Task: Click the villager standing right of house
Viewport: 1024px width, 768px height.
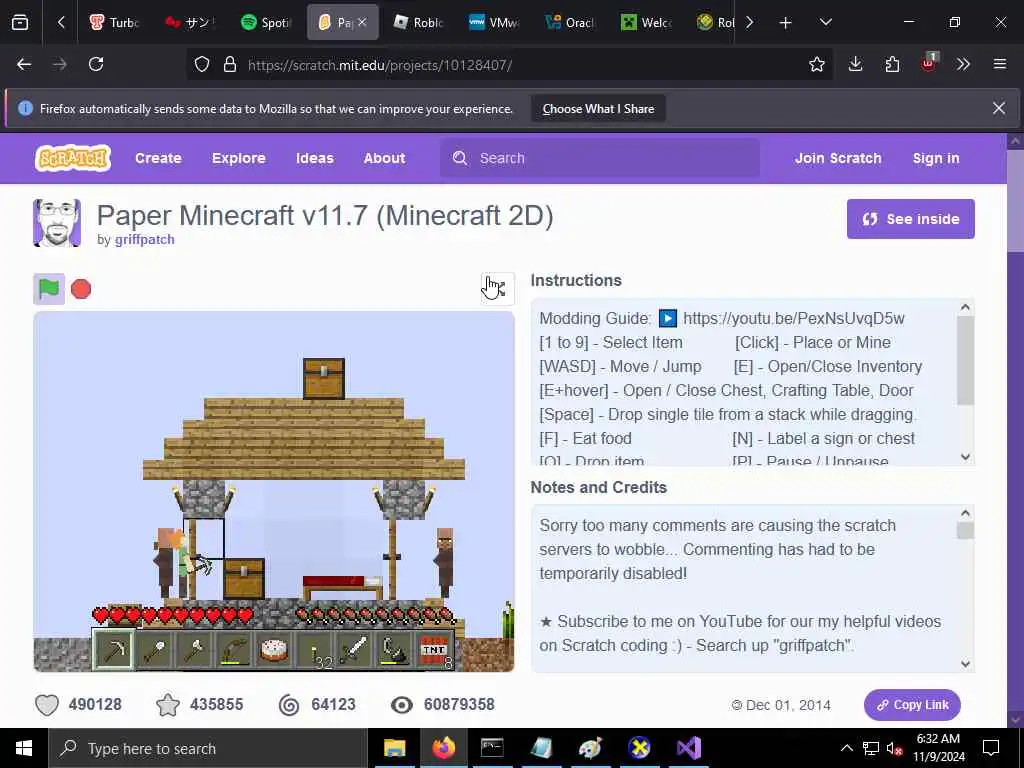Action: coord(445,563)
